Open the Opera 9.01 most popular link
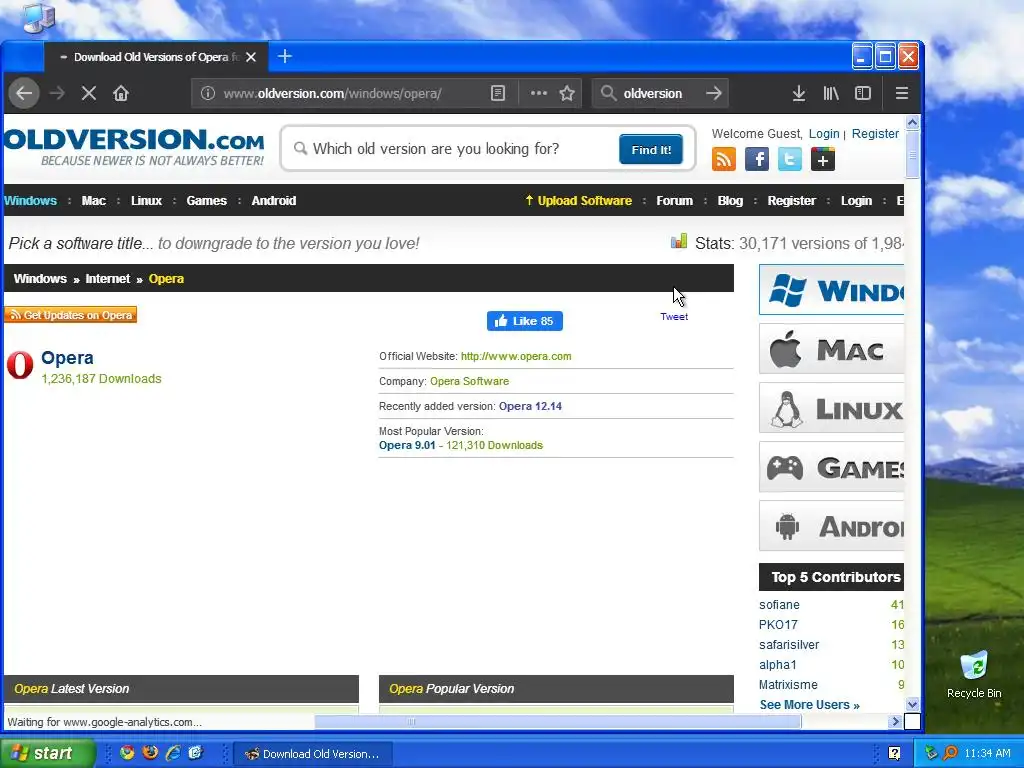 (407, 445)
